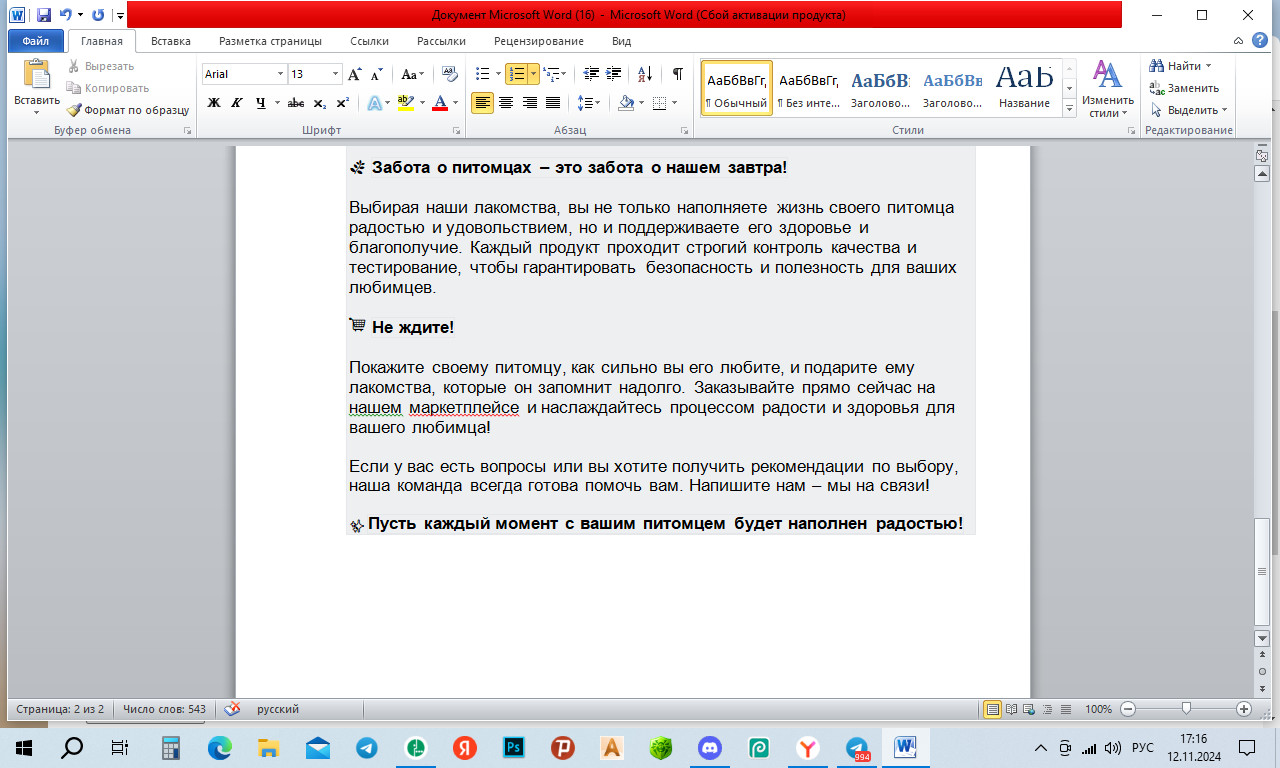Apply the Обычный style
1280x768 pixels.
pos(737,89)
